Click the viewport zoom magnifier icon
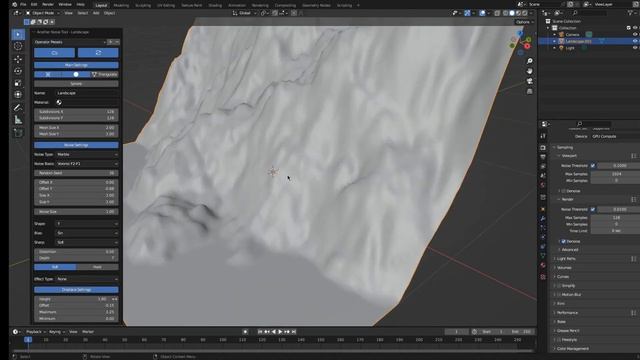640x360 pixels. tap(529, 61)
